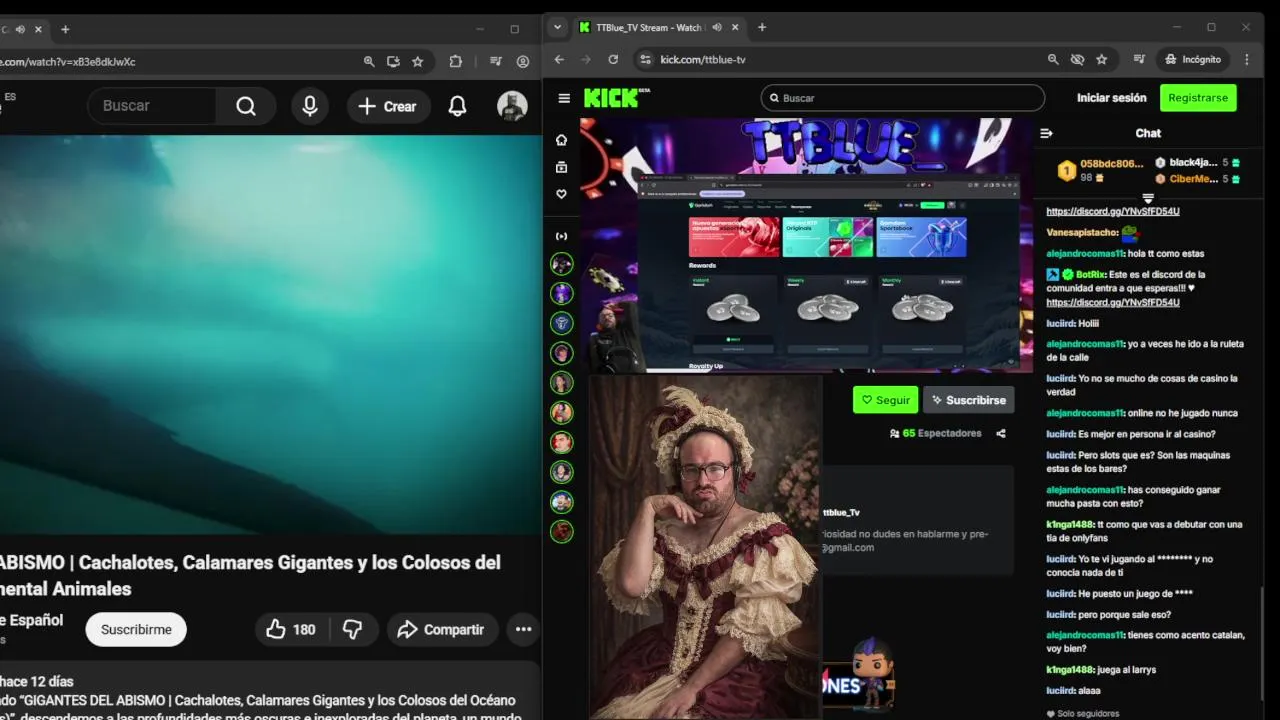
Task: Close the TTBlue_TV Stream tab
Action: pos(736,27)
